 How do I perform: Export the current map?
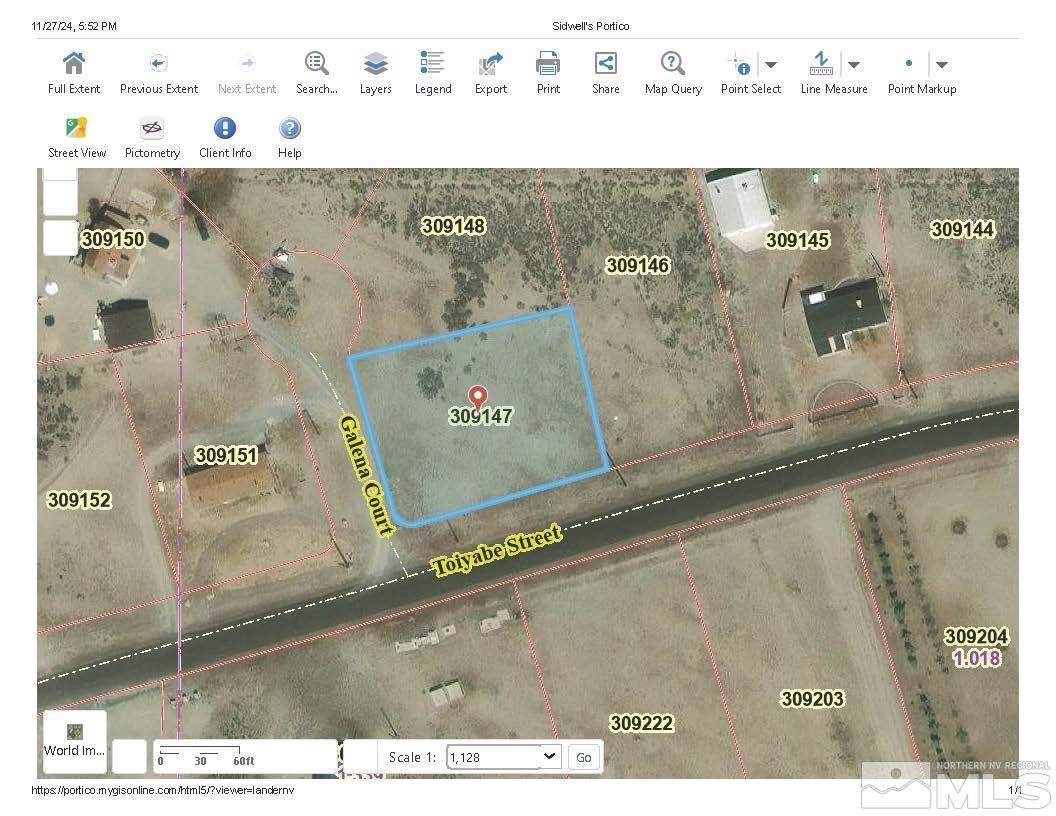pyautogui.click(x=490, y=65)
